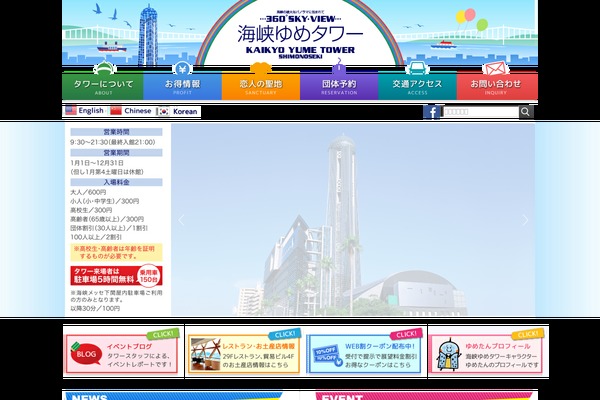Viewport: 600px width, 400px height.
Task: Open the Facebook page icon
Action: click(x=432, y=112)
